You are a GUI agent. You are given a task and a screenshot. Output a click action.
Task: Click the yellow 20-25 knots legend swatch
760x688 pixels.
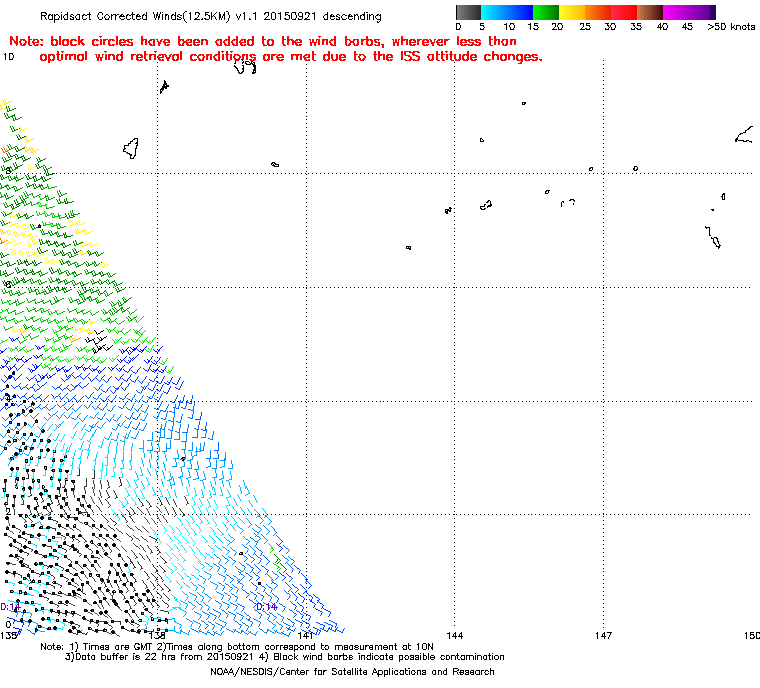[572, 12]
